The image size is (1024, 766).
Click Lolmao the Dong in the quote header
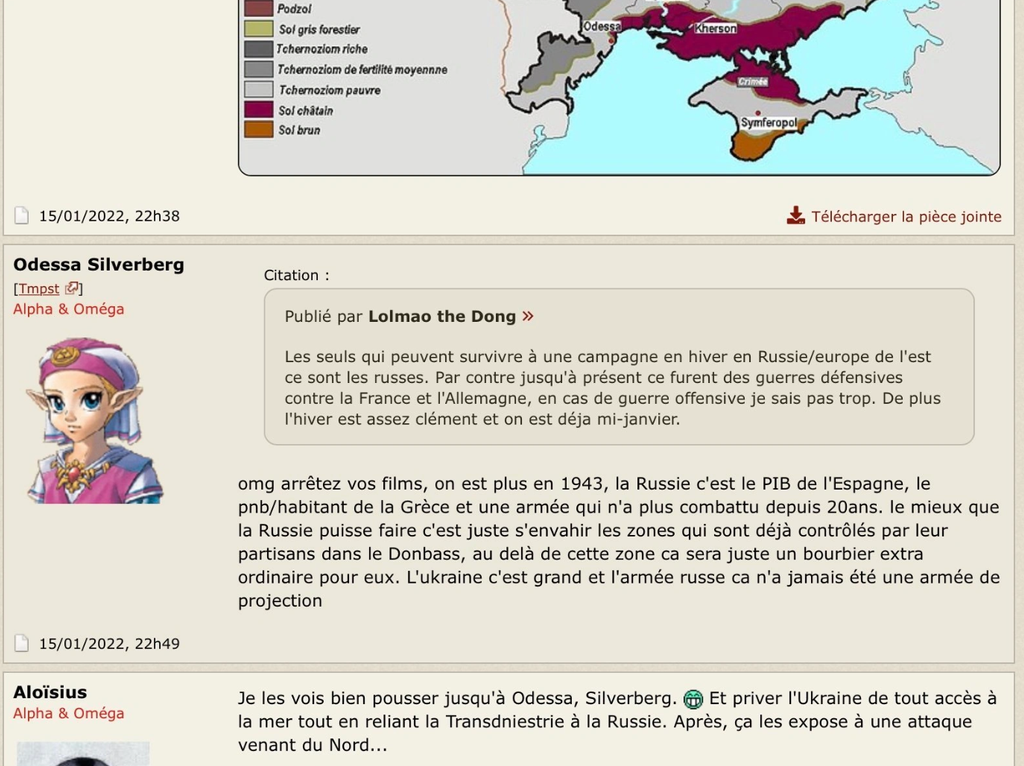click(442, 316)
